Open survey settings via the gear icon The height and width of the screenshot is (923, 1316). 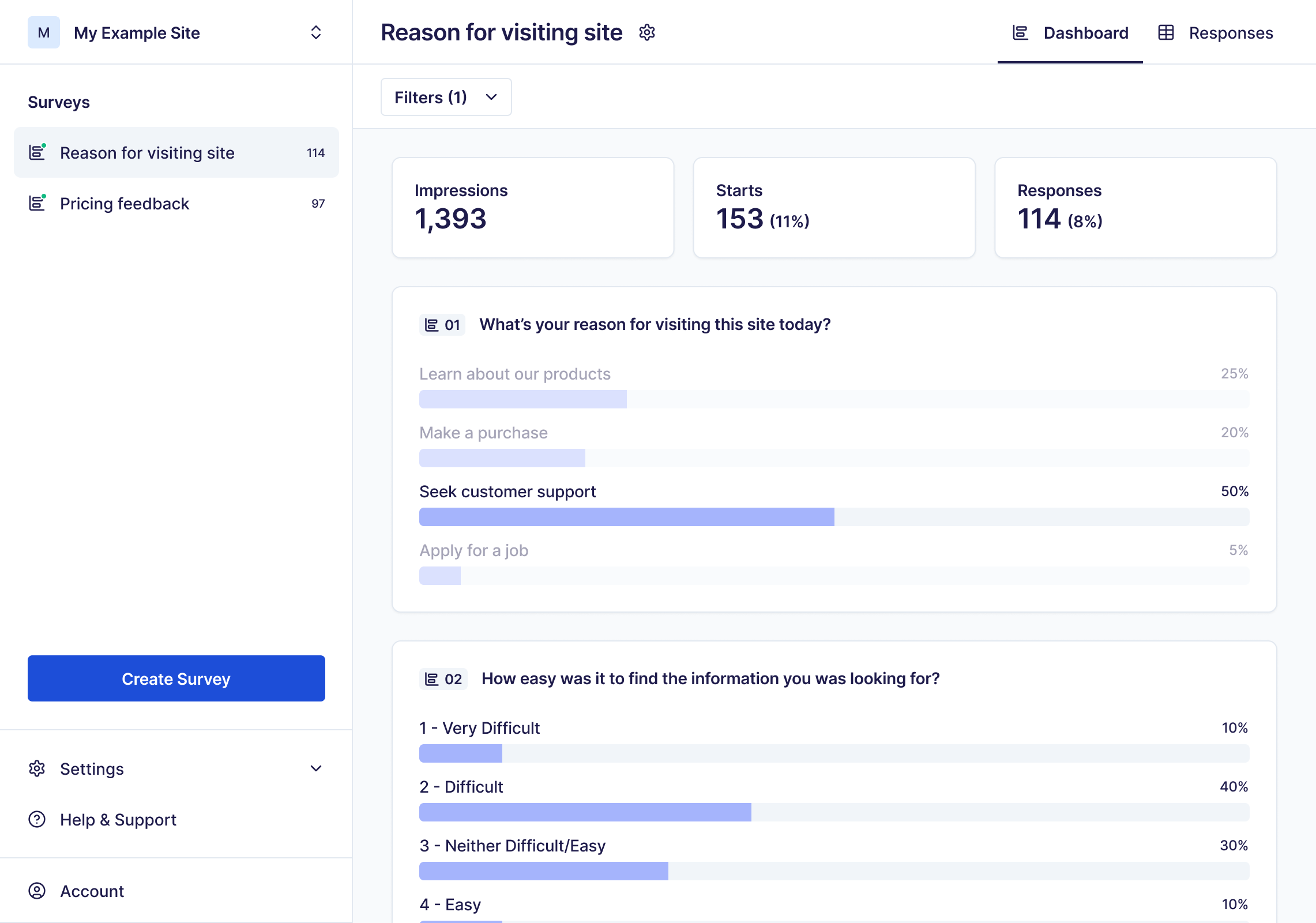tap(647, 33)
